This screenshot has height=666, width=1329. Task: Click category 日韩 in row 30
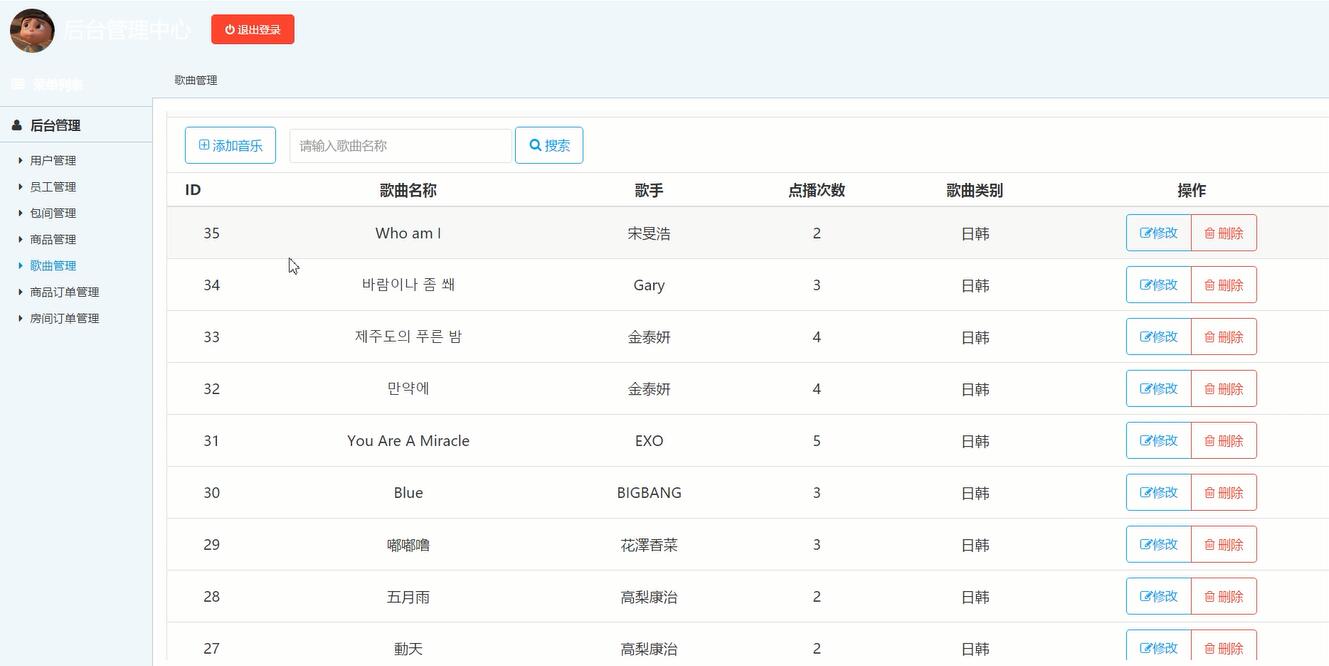[x=975, y=493]
